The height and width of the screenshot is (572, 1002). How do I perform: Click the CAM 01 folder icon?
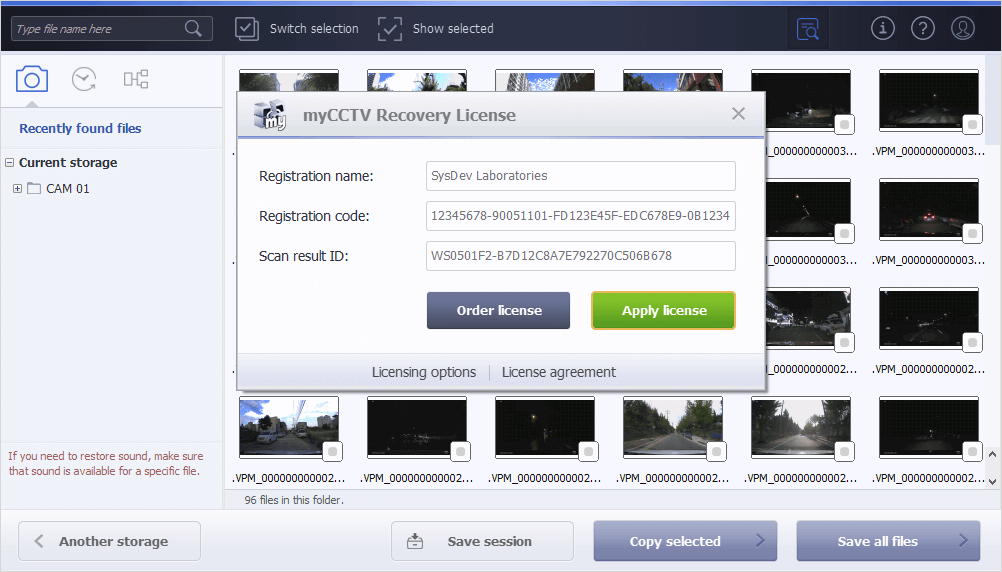[x=34, y=189]
